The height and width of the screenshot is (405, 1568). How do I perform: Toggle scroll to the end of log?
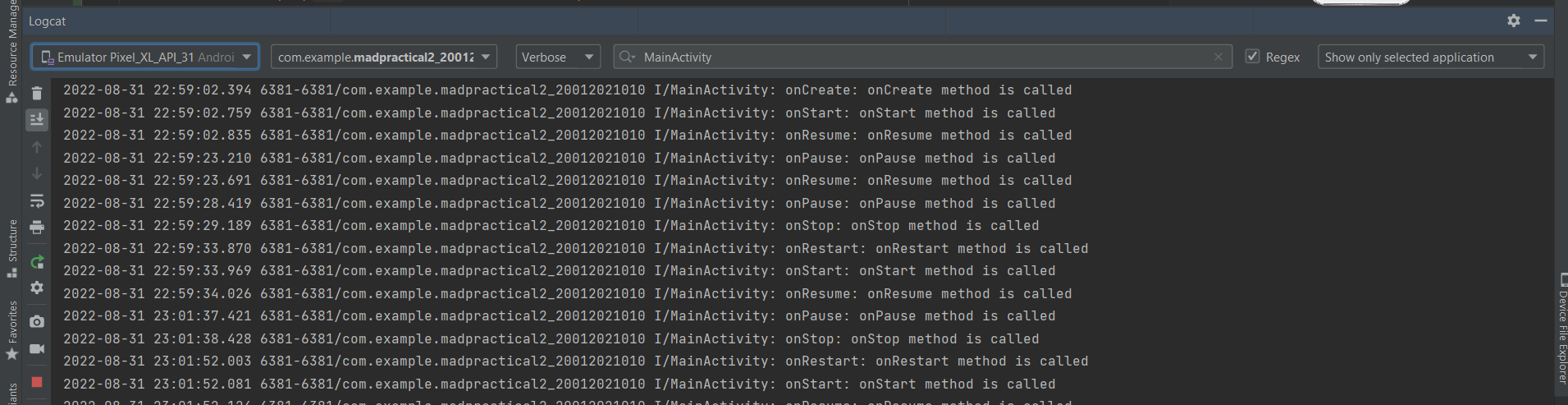(x=37, y=120)
